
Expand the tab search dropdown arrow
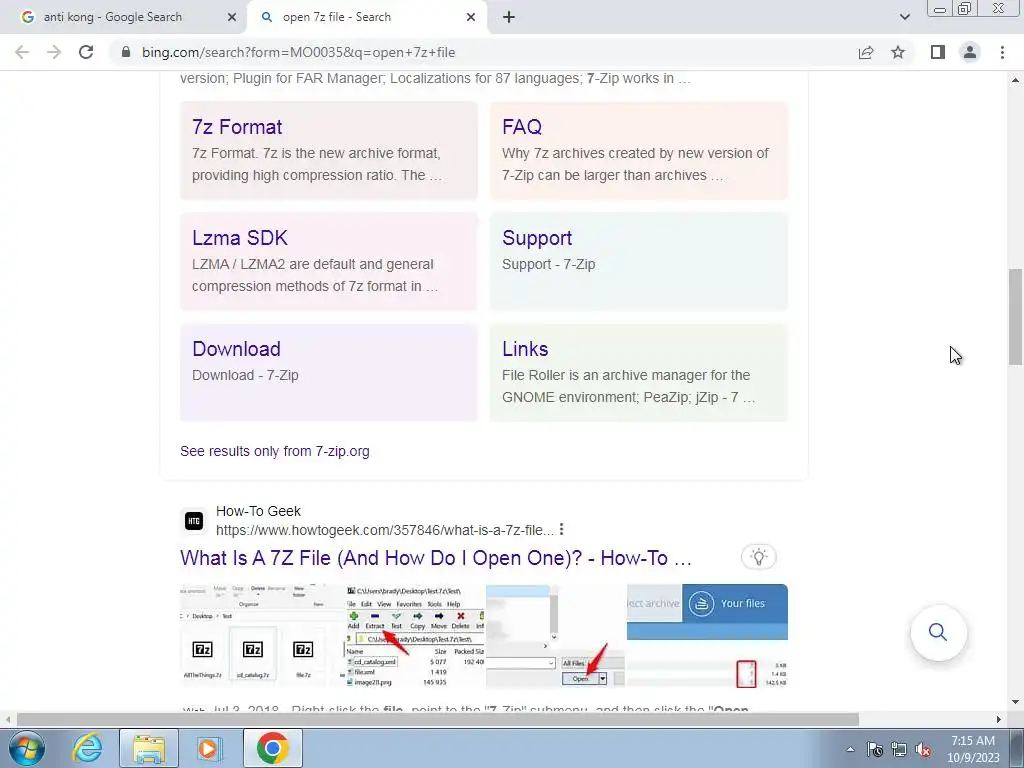pos(904,17)
